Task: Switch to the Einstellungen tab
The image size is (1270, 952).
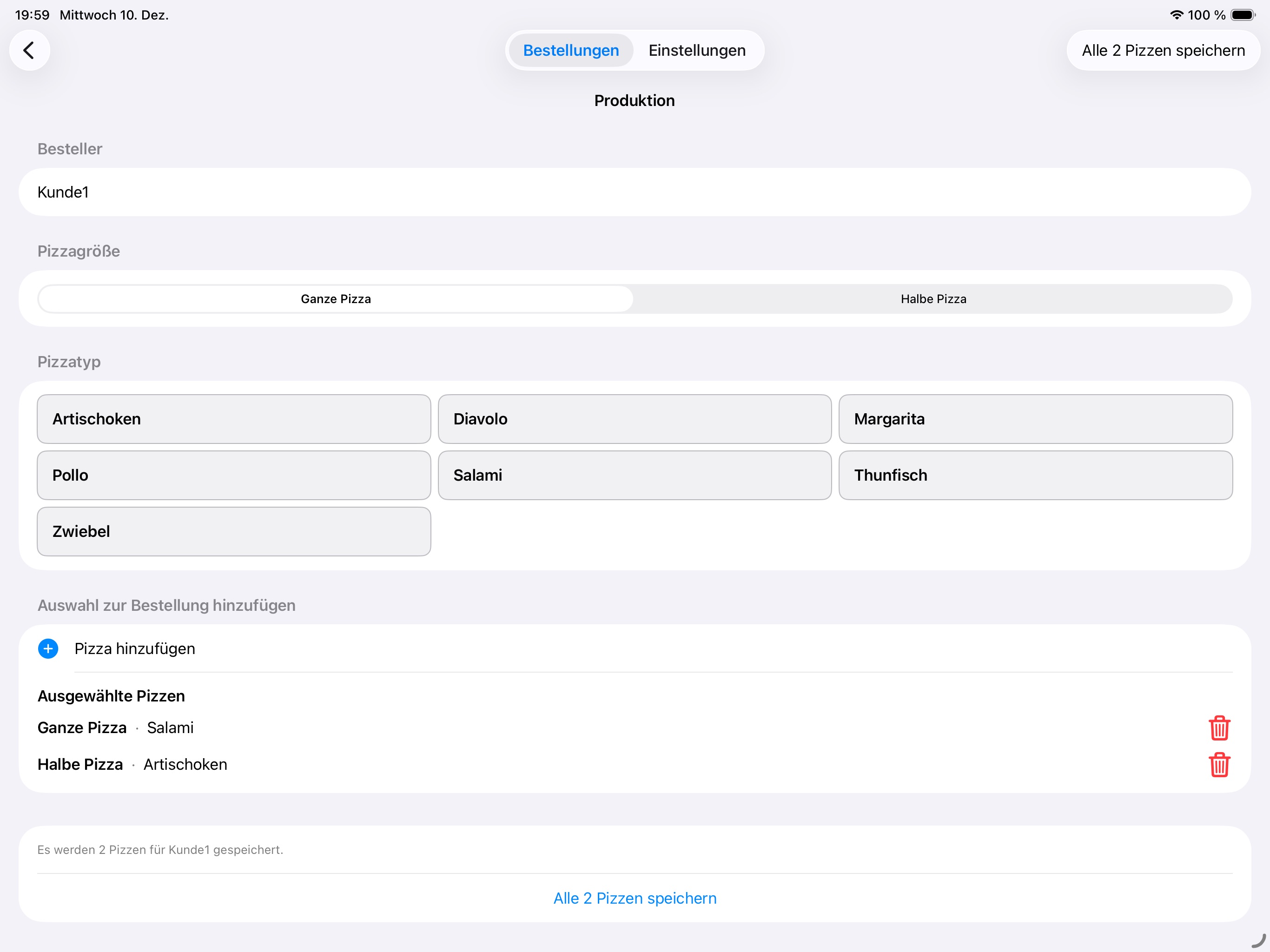Action: [697, 50]
